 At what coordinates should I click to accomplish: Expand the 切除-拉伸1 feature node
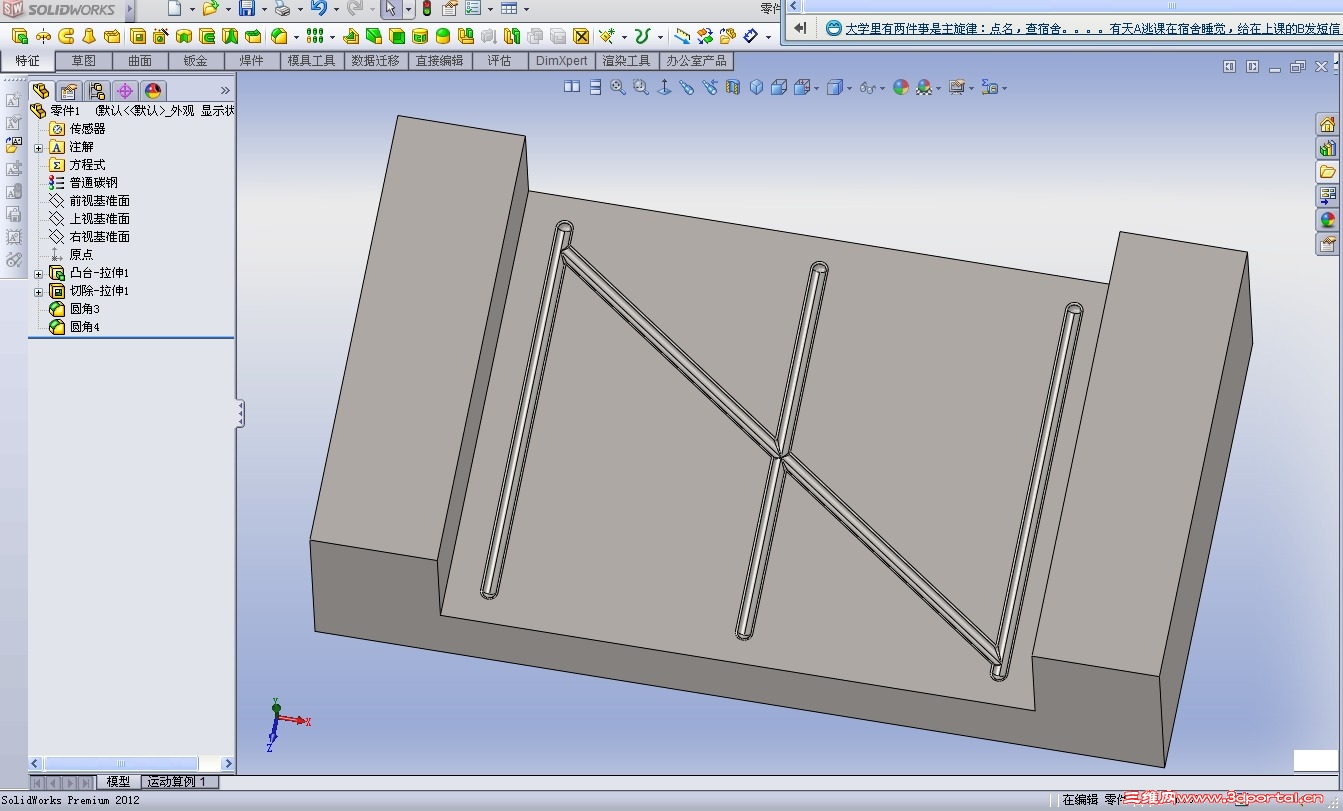click(38, 291)
